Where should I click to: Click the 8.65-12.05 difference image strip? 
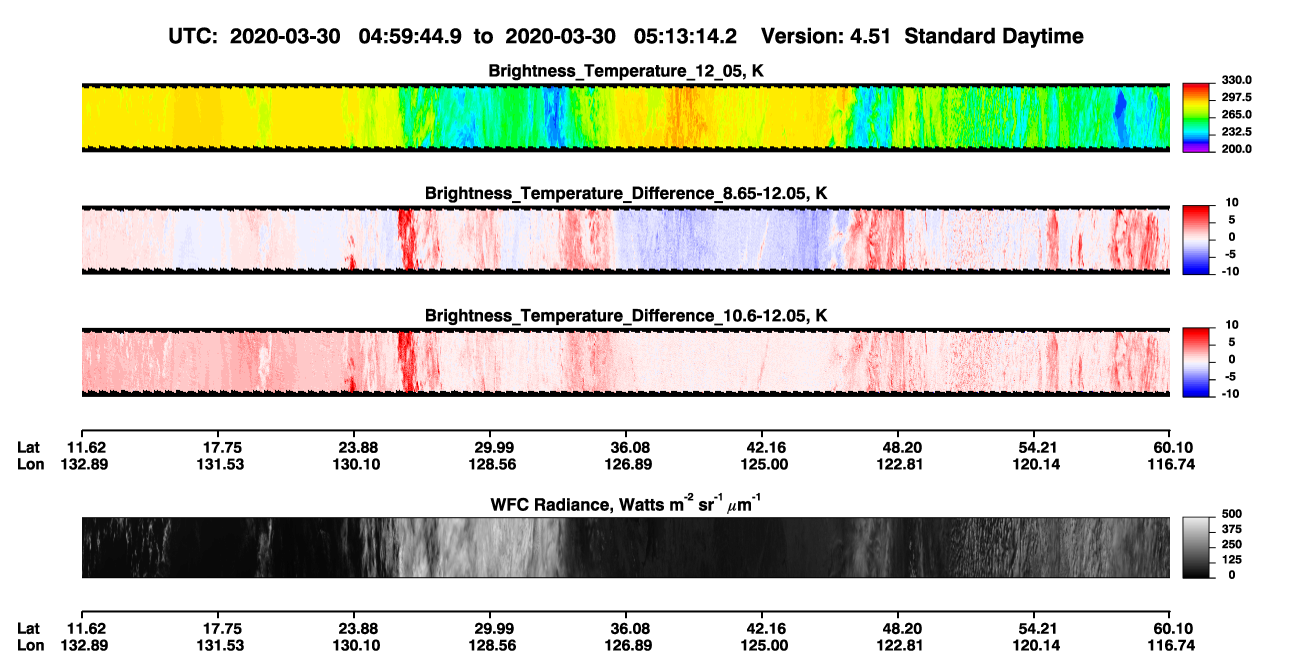pos(625,239)
